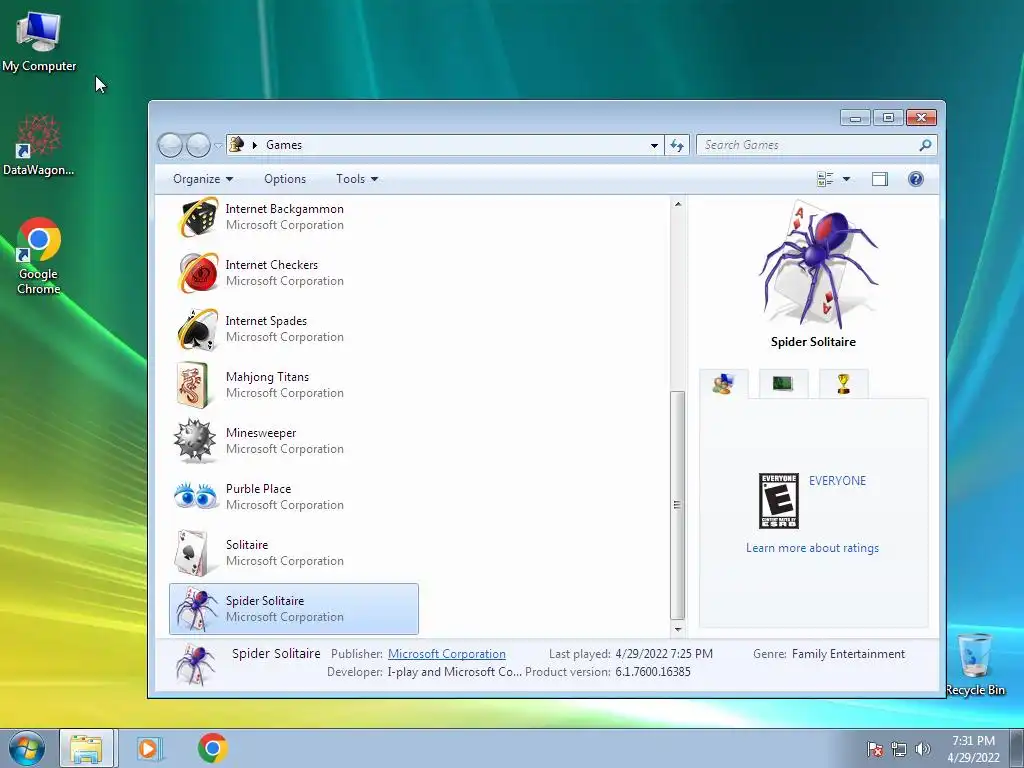Screen dimensions: 1024x768
Task: Click the Windows Explorer taskbar button
Action: point(87,748)
